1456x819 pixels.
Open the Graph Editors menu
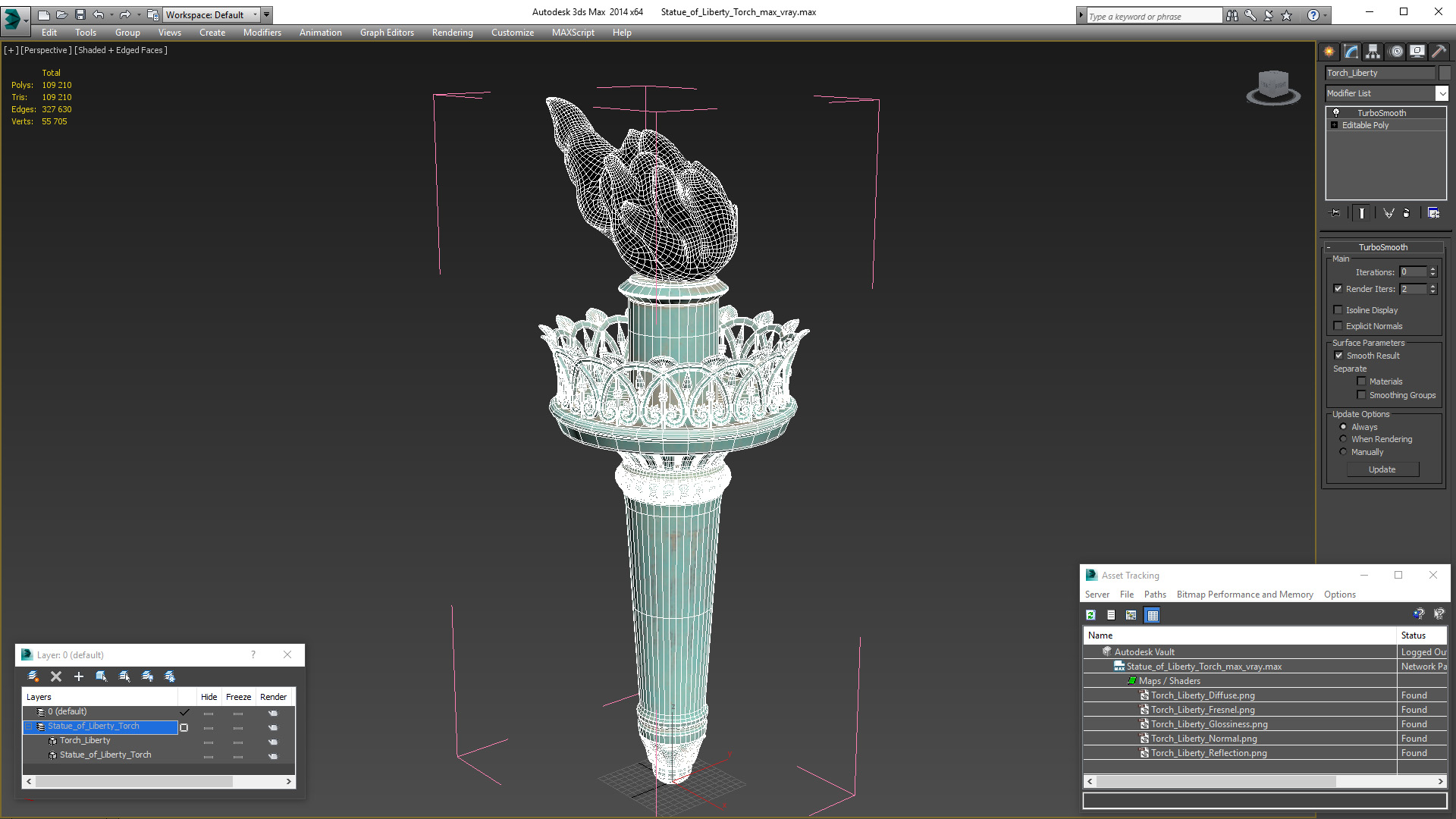[x=387, y=33]
